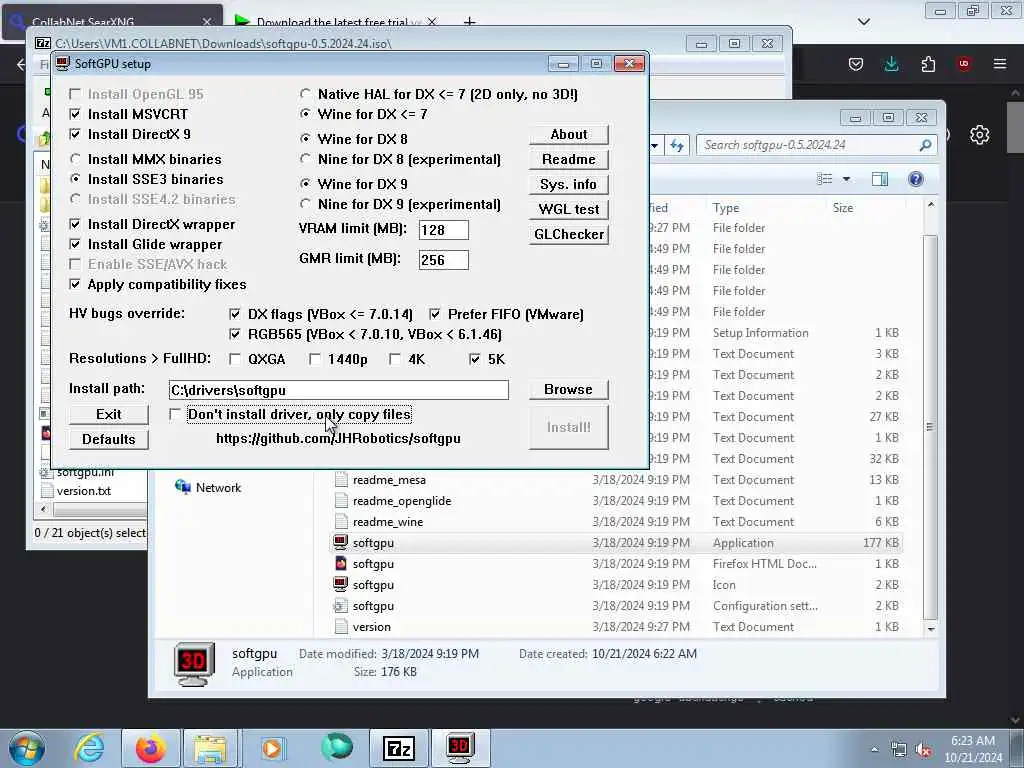This screenshot has width=1024, height=768.
Task: Click the 7-Zip taskbar icon
Action: [399, 748]
